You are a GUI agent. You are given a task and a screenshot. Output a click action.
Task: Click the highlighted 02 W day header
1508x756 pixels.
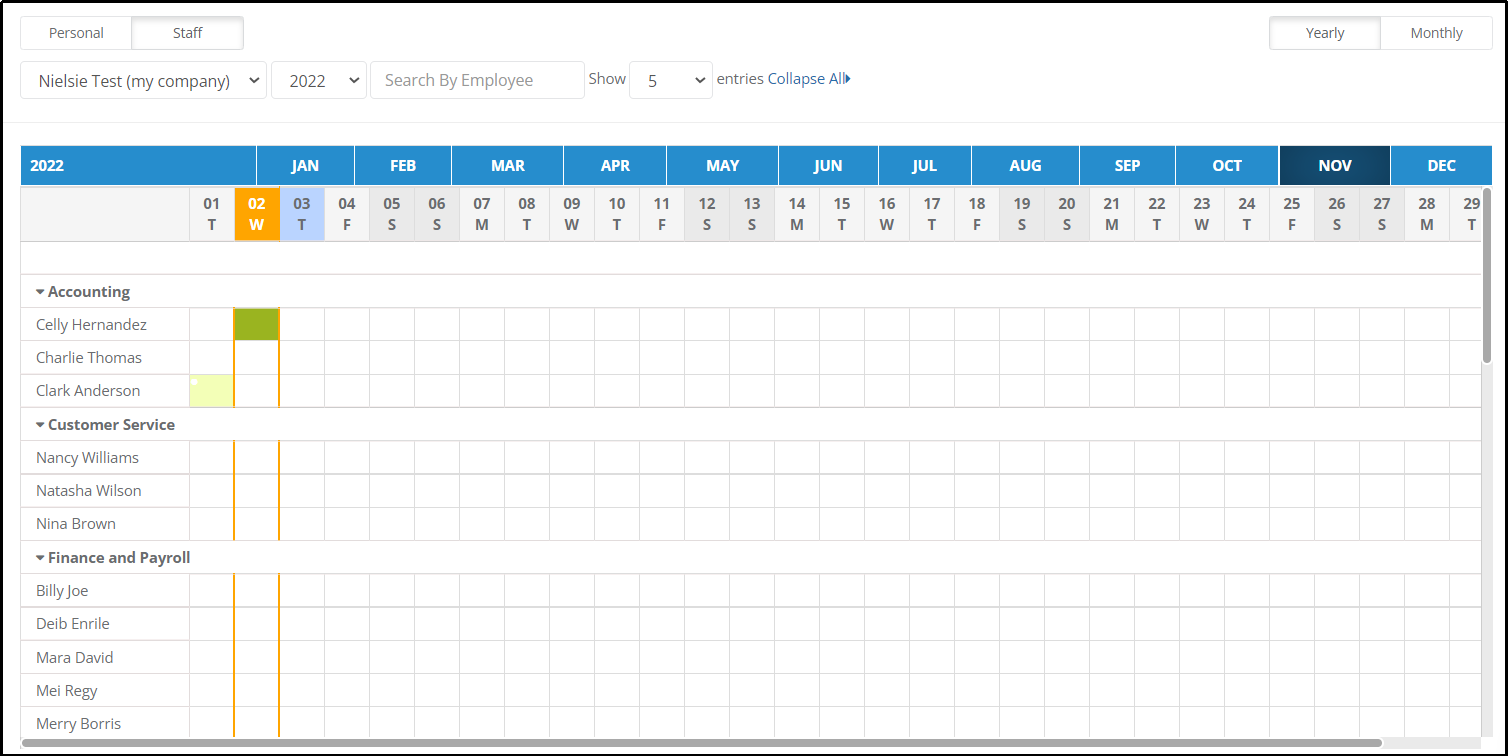pyautogui.click(x=257, y=214)
